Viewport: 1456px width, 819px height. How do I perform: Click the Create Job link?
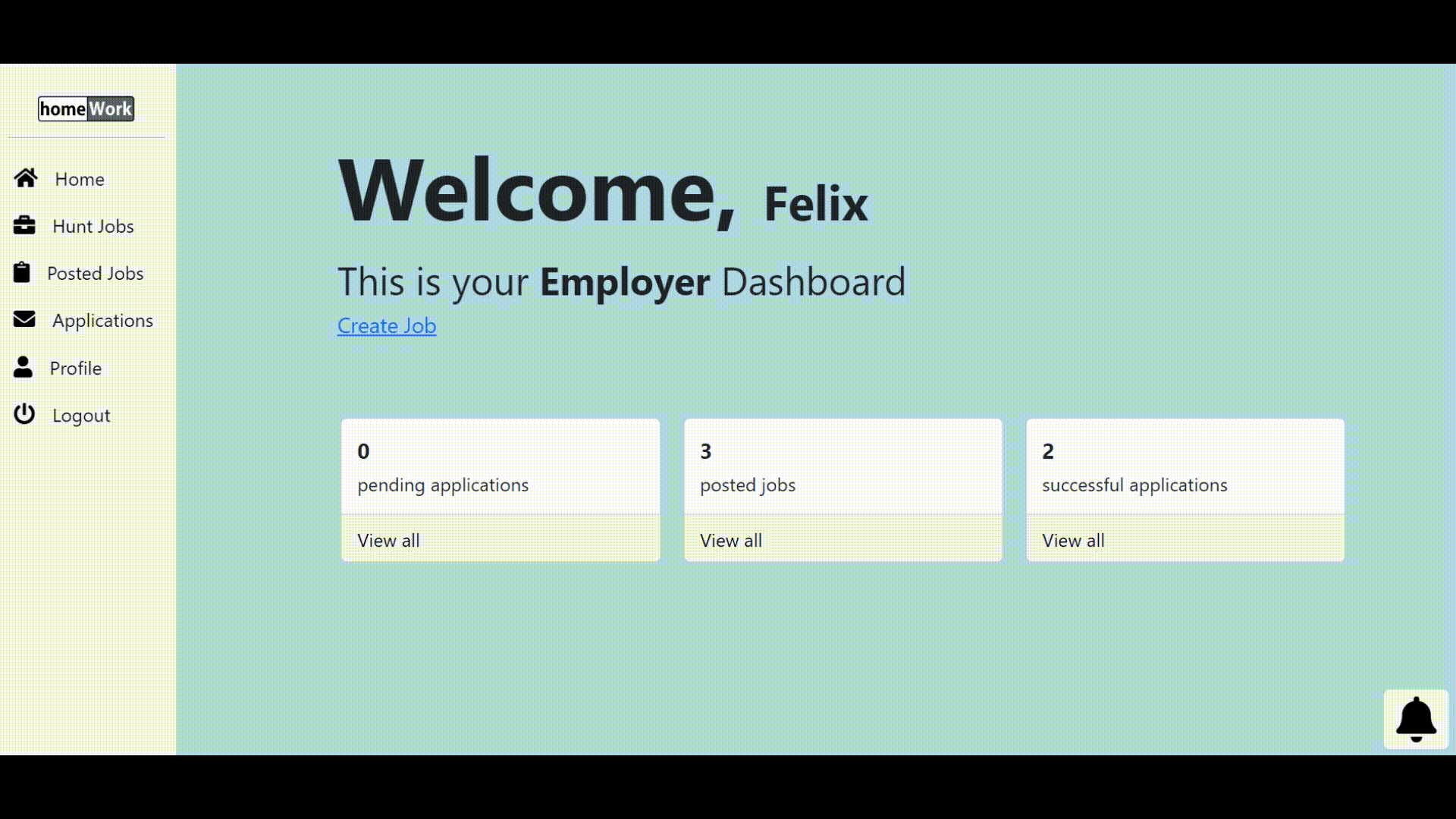coord(386,325)
